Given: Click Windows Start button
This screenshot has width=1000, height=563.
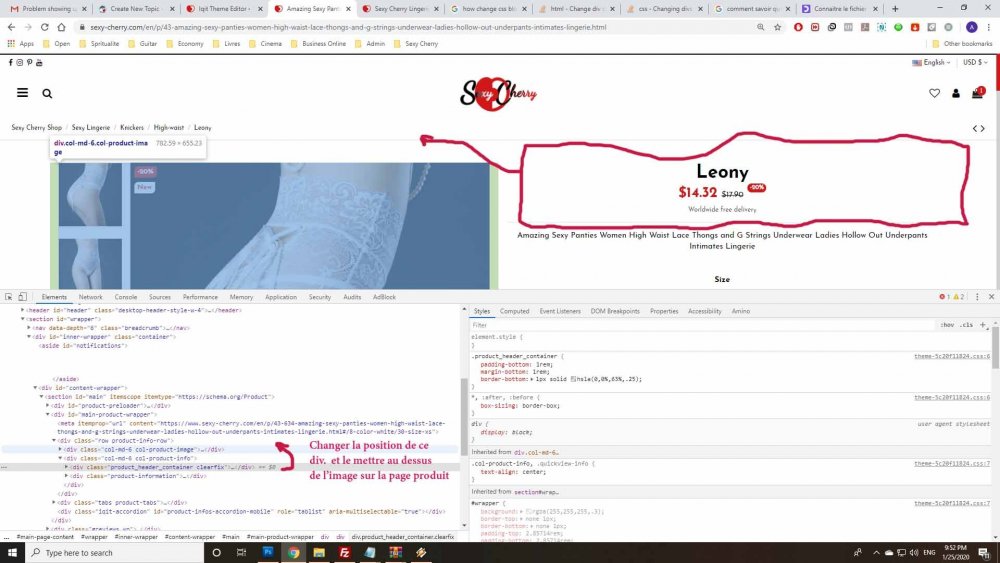Looking at the screenshot, I should click(x=12, y=553).
